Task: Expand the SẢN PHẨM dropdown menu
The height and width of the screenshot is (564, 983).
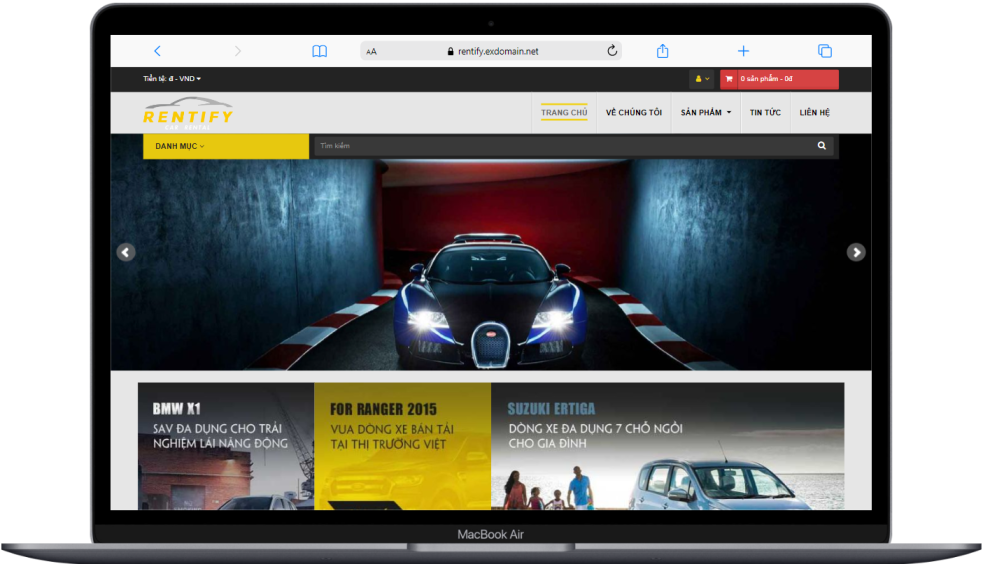Action: point(706,113)
